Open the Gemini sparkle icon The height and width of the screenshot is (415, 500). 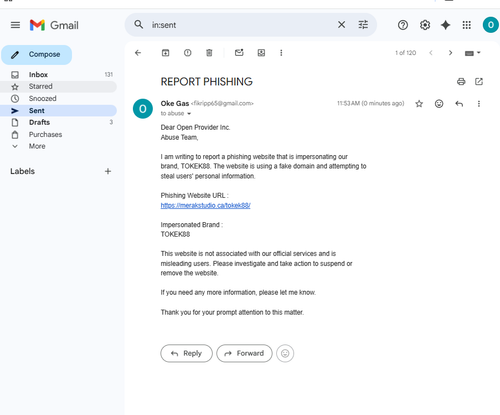pos(446,25)
